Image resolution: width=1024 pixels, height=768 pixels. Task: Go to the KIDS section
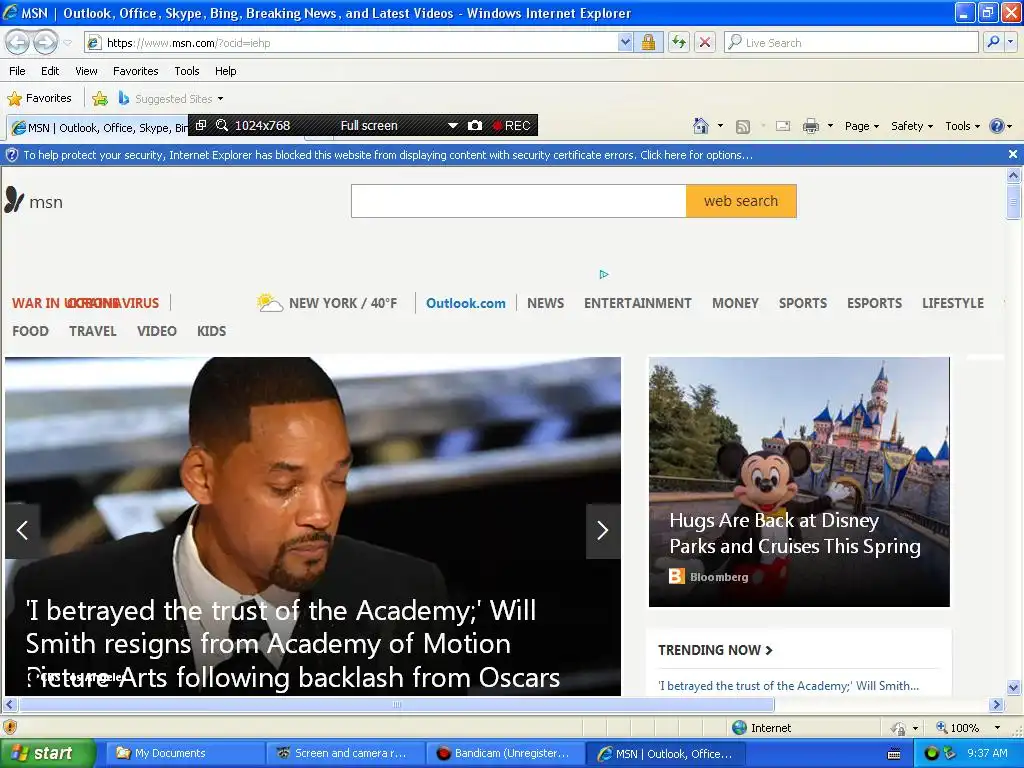point(212,331)
